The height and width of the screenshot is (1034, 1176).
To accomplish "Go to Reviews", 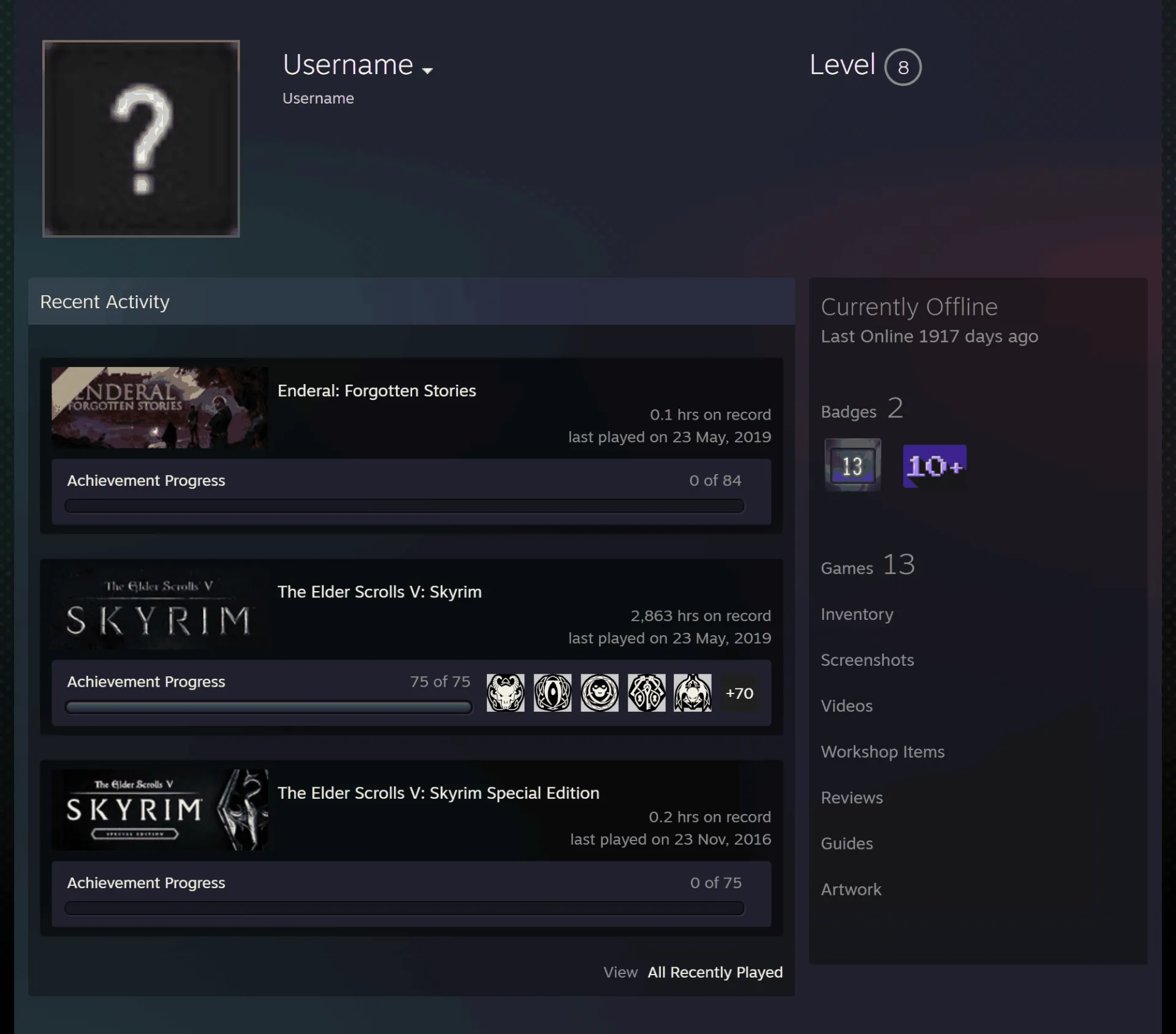I will coord(852,798).
